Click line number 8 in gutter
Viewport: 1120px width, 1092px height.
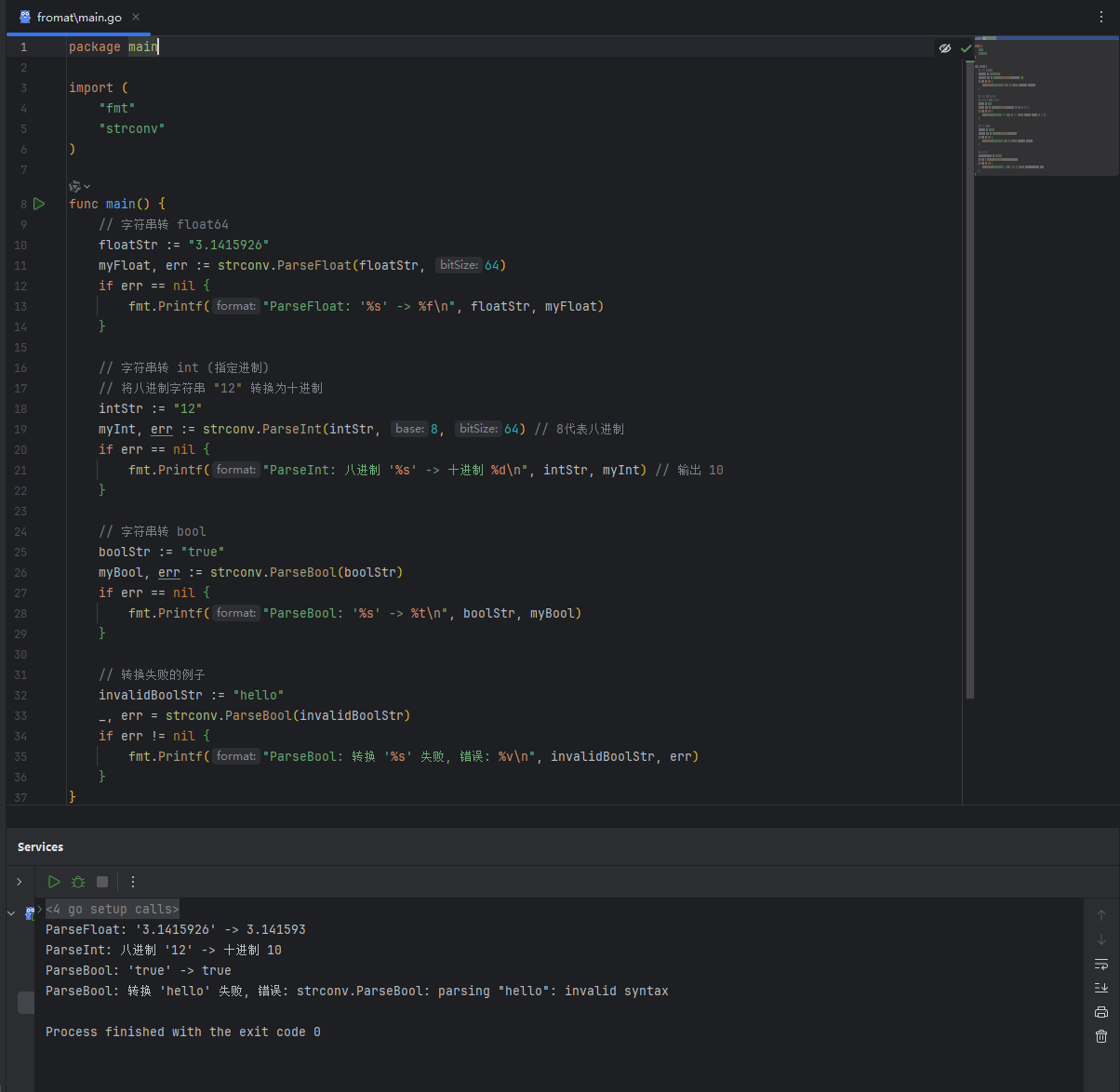23,204
